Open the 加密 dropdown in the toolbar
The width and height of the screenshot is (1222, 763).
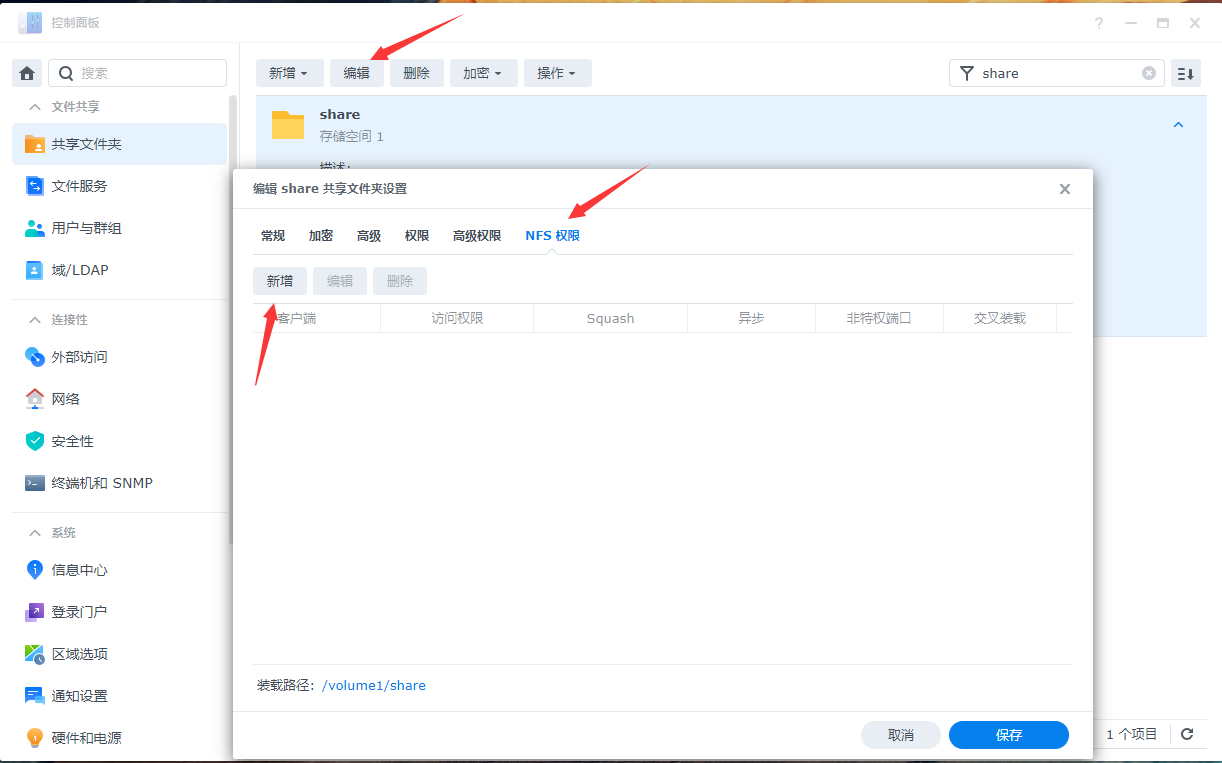pos(483,73)
